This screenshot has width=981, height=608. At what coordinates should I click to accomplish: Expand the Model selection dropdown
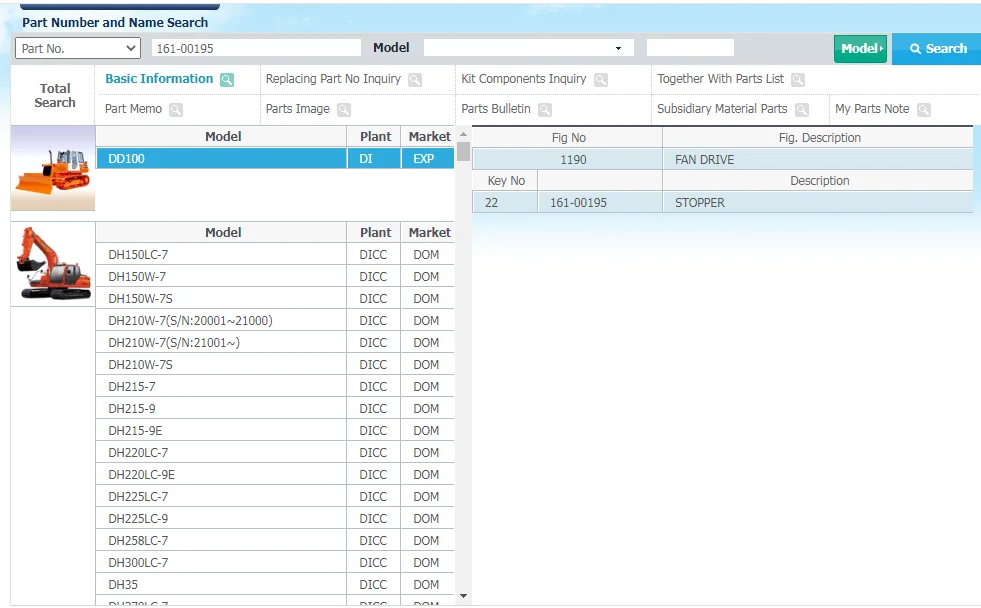[528, 48]
